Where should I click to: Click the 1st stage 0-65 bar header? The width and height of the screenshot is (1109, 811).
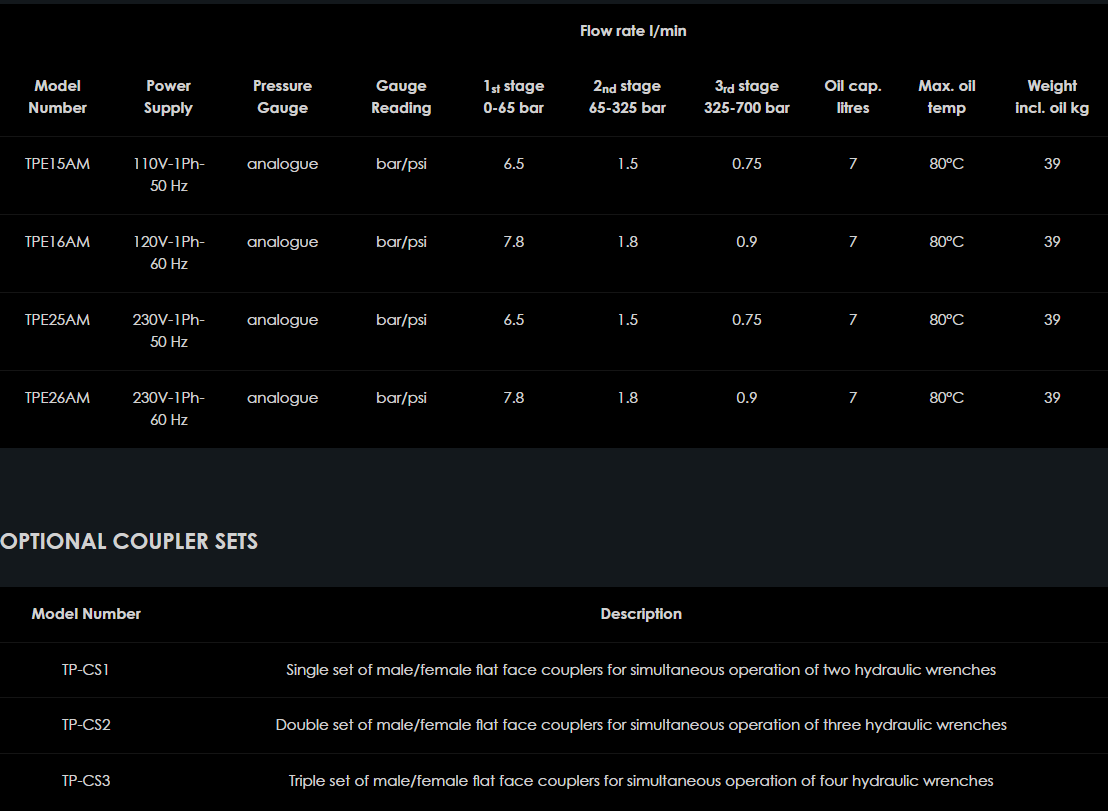click(513, 97)
